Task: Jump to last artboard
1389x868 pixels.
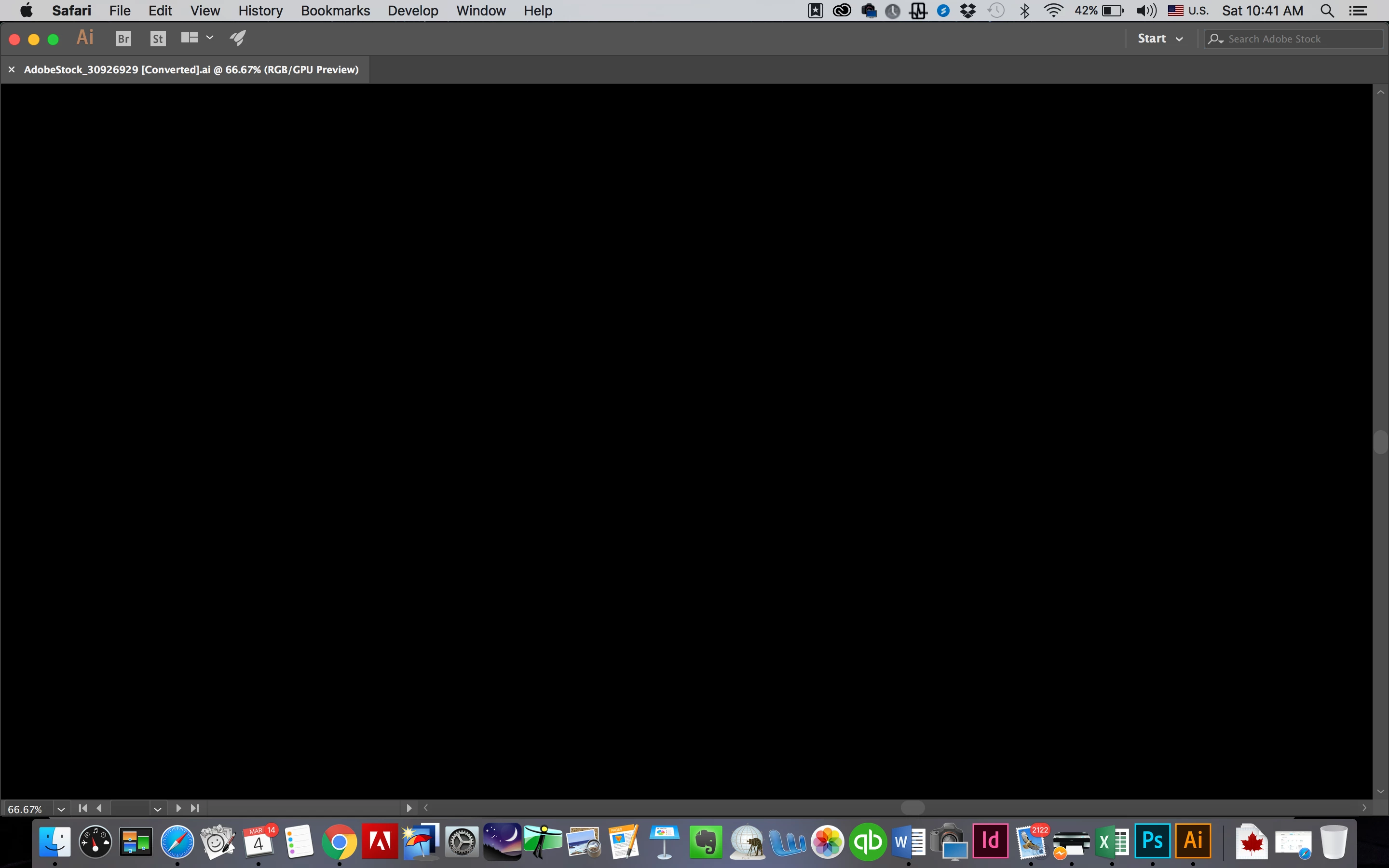Action: coord(195,808)
